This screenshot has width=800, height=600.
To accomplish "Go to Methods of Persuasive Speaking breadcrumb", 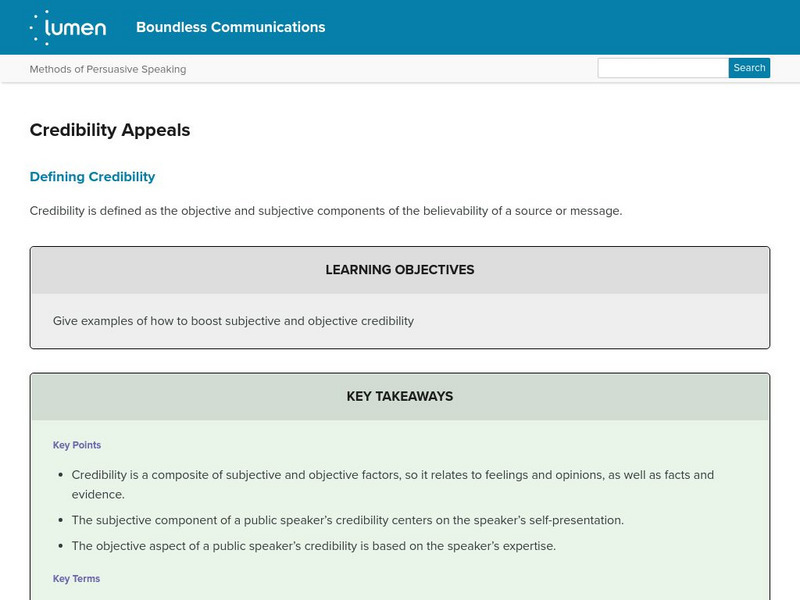I will pos(108,69).
